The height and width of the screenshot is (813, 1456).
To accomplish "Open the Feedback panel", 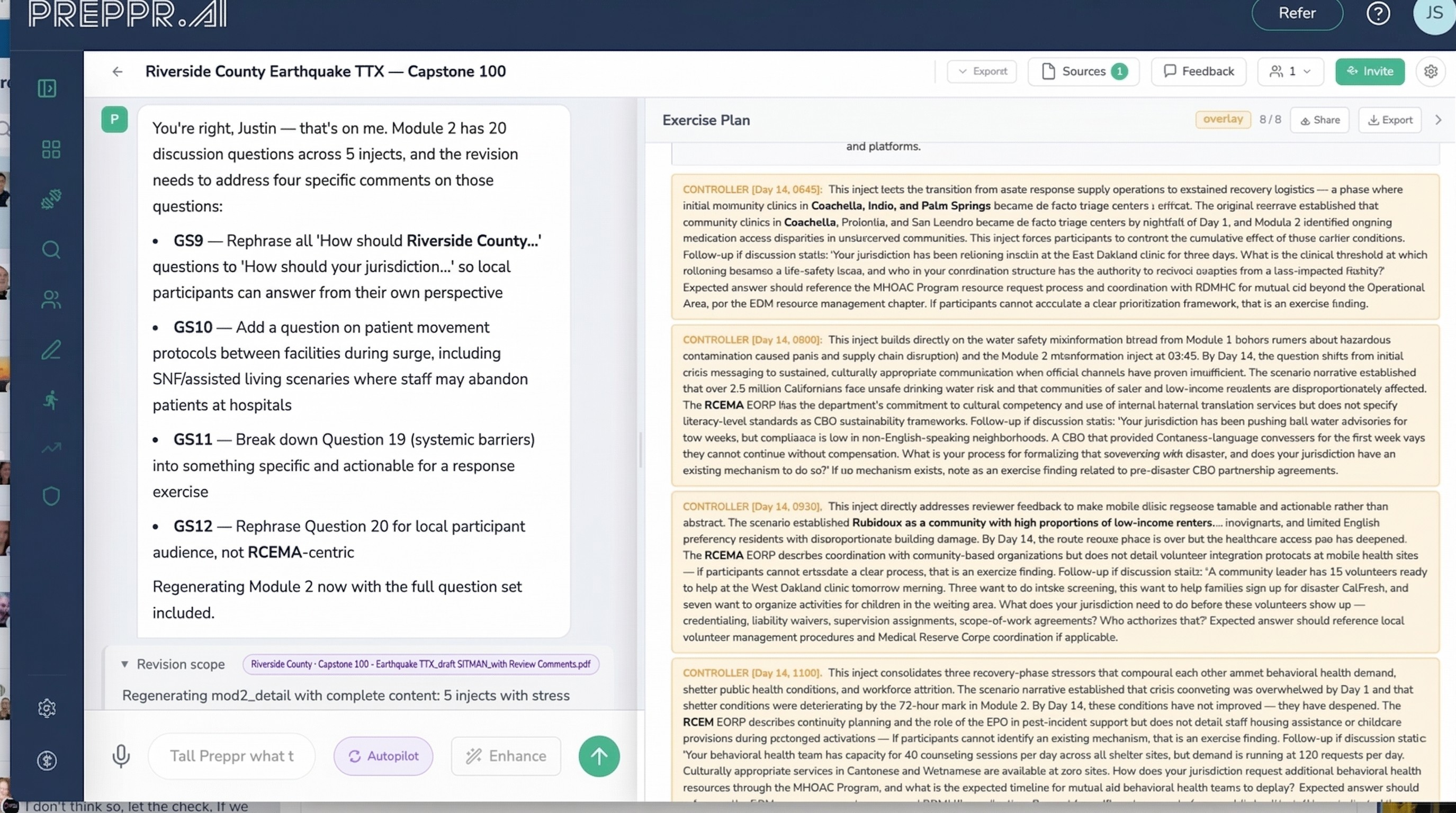I will [1198, 71].
